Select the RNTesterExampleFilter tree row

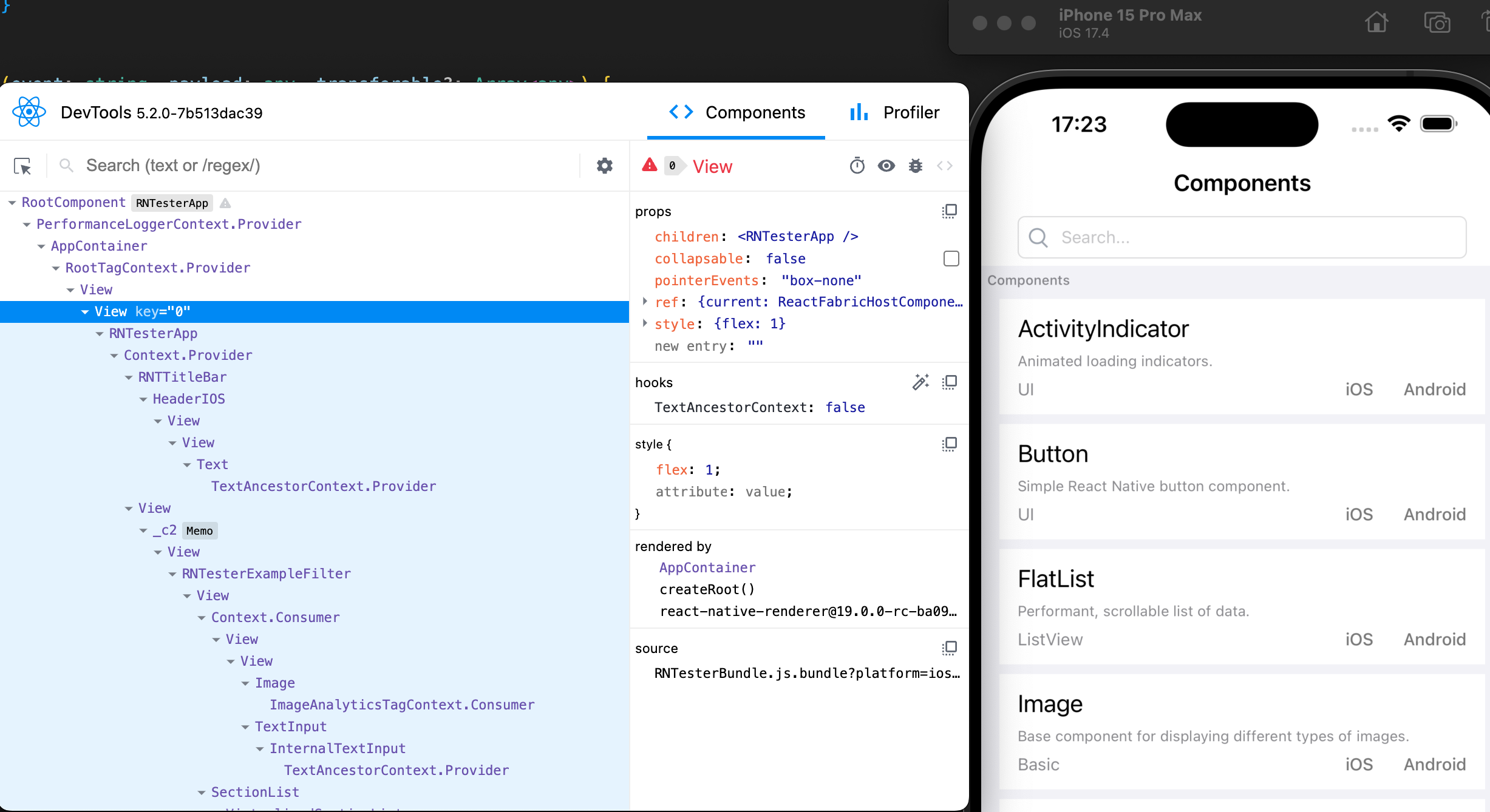(x=315, y=574)
